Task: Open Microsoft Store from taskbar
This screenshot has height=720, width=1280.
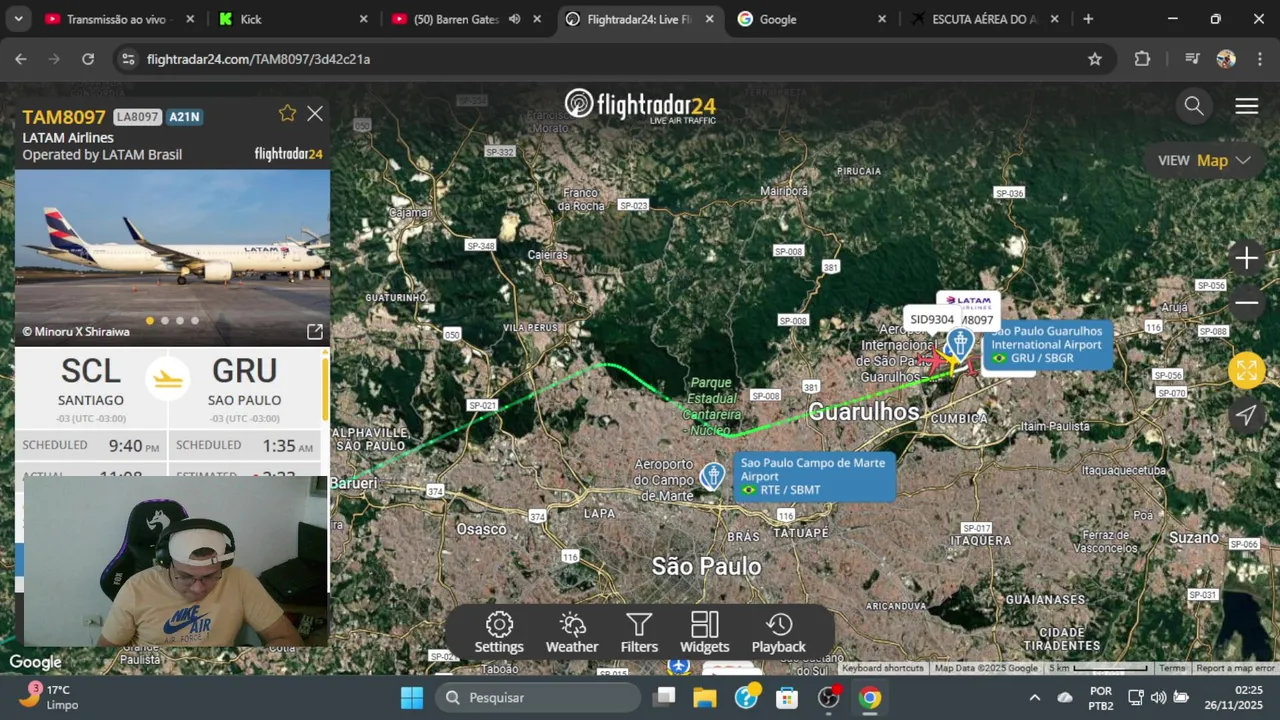Action: 787,697
